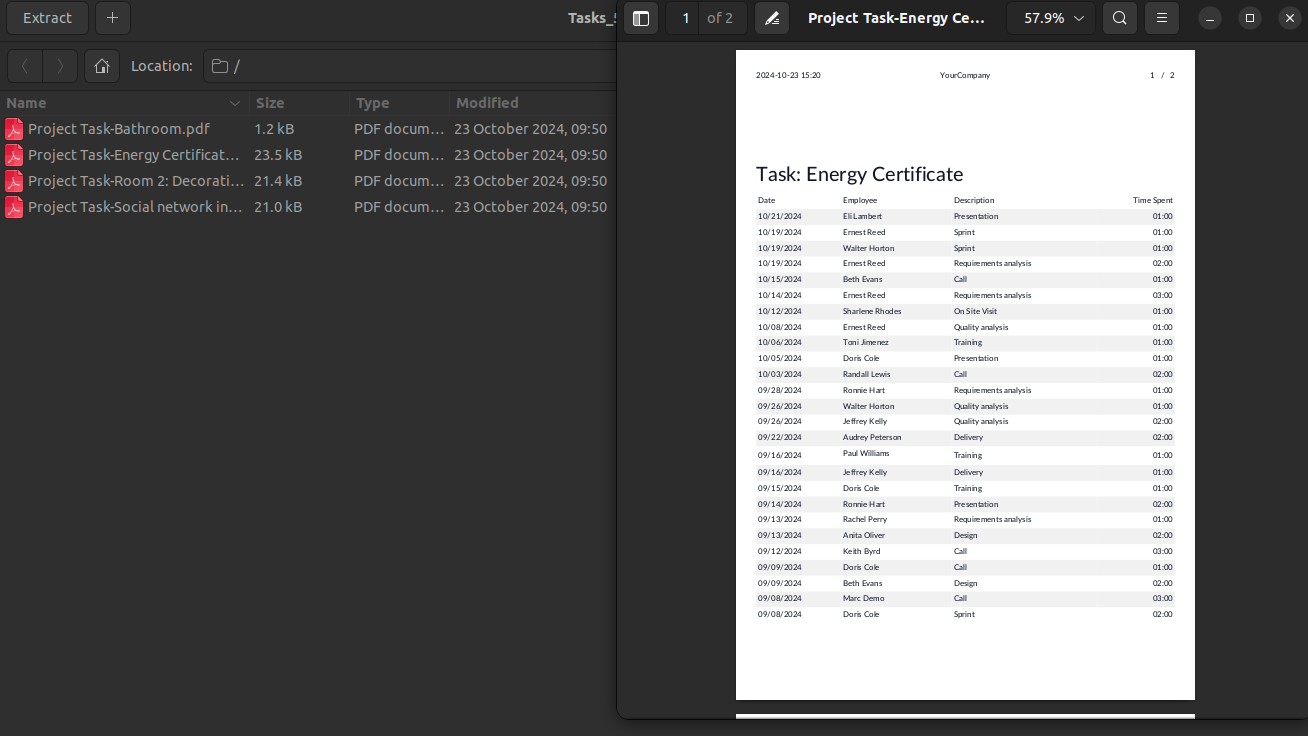Click the Description column header in PDF
The image size is (1308, 736).
click(974, 200)
